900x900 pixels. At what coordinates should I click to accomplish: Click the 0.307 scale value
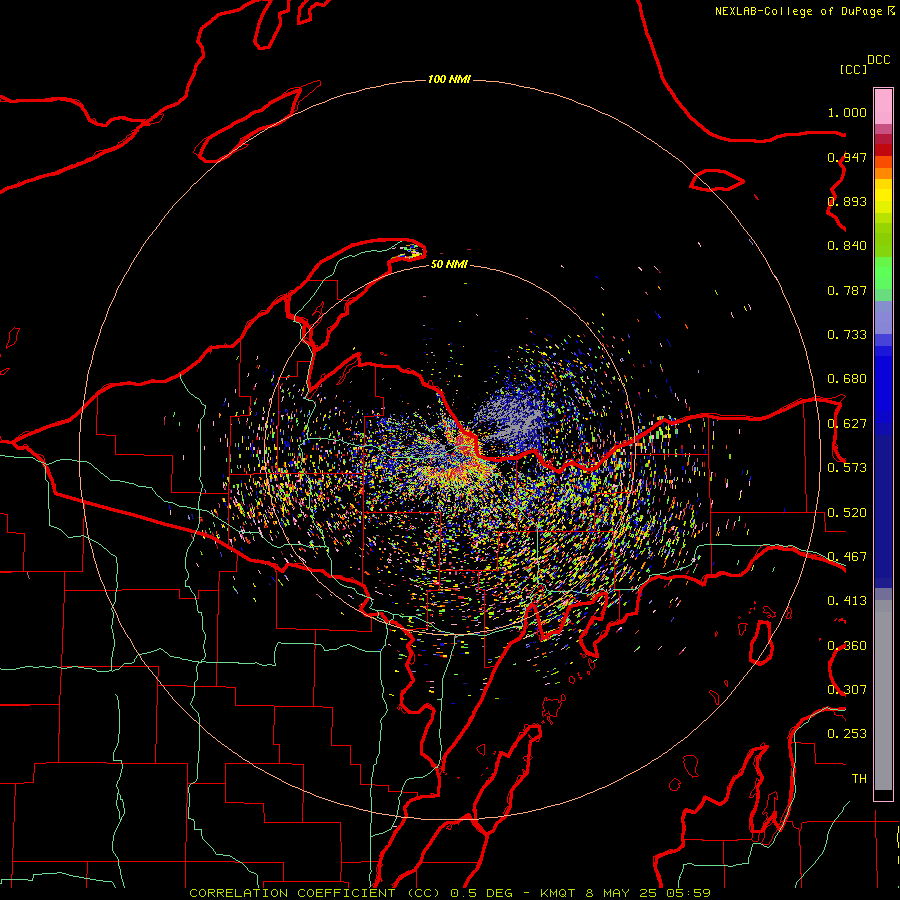(x=847, y=690)
